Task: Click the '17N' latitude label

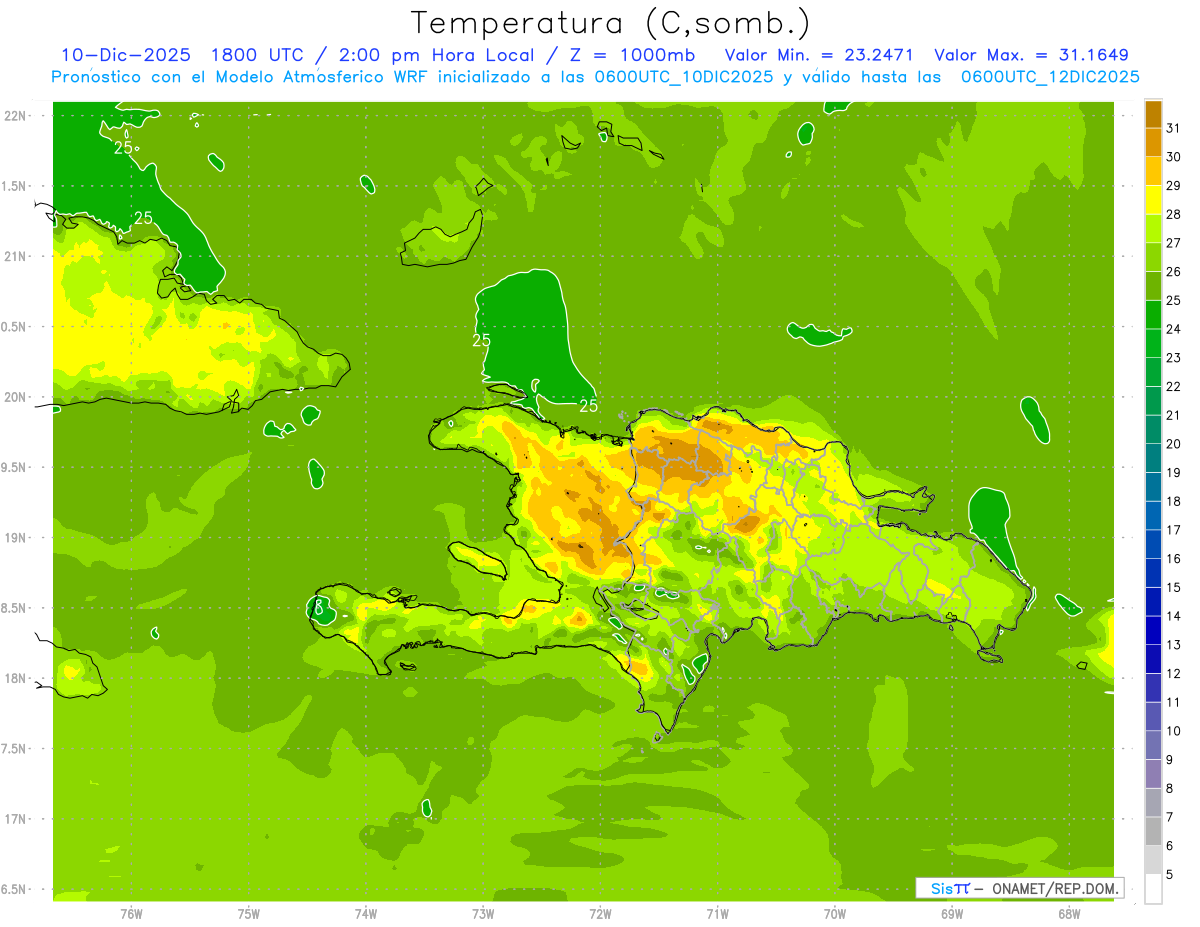Action: 16,819
